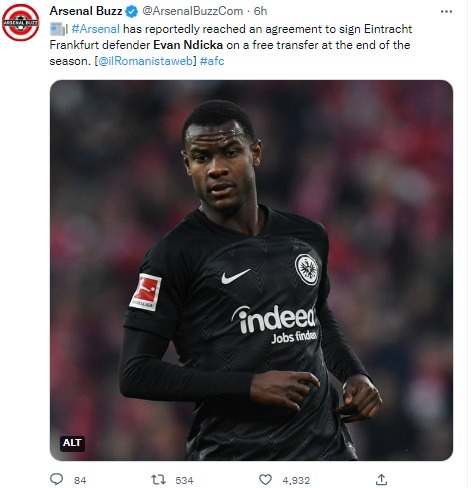
Task: Open the #Arsenal hashtag link
Action: point(95,29)
